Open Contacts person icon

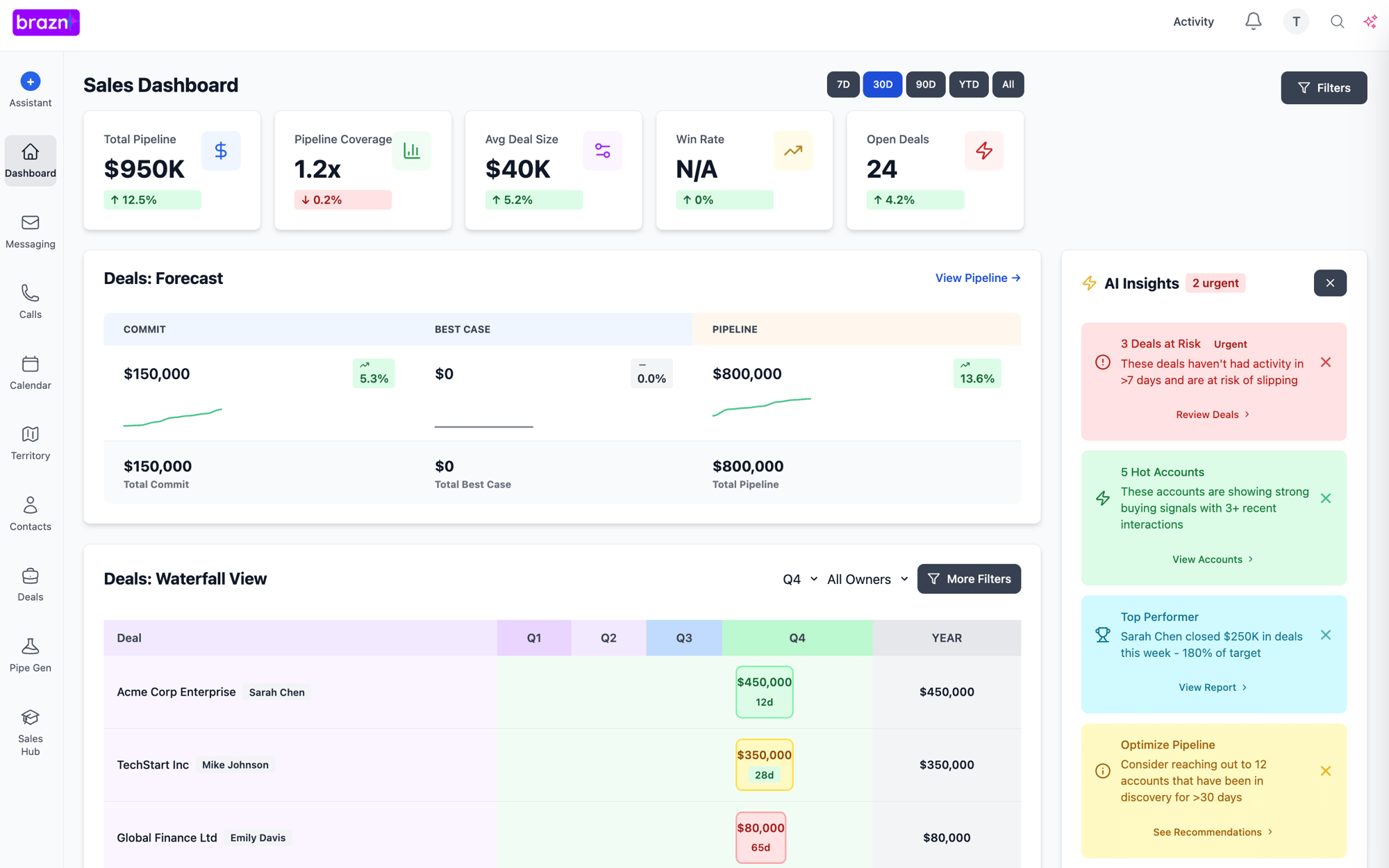click(x=30, y=505)
